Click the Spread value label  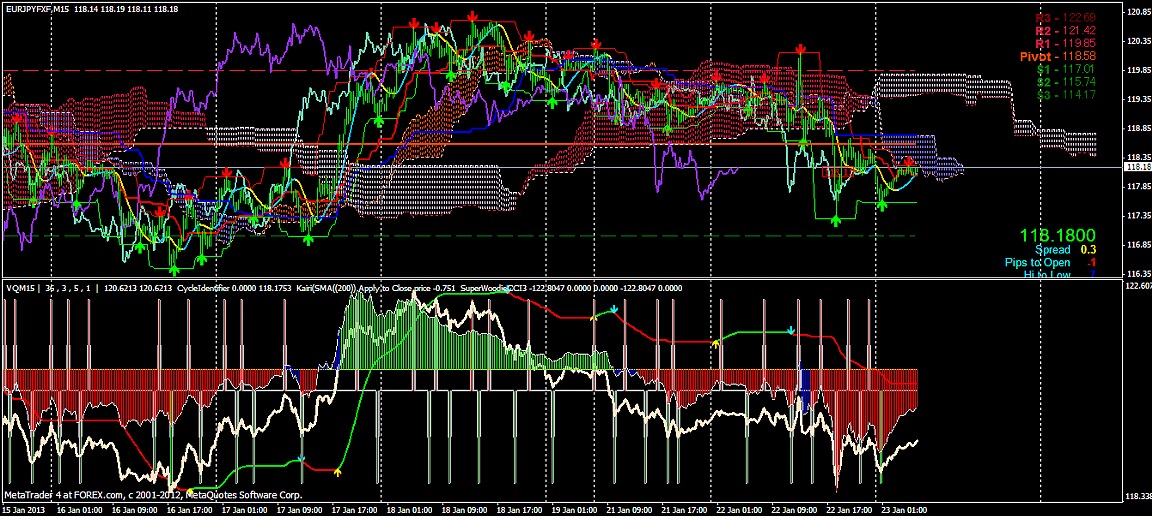(x=1053, y=250)
